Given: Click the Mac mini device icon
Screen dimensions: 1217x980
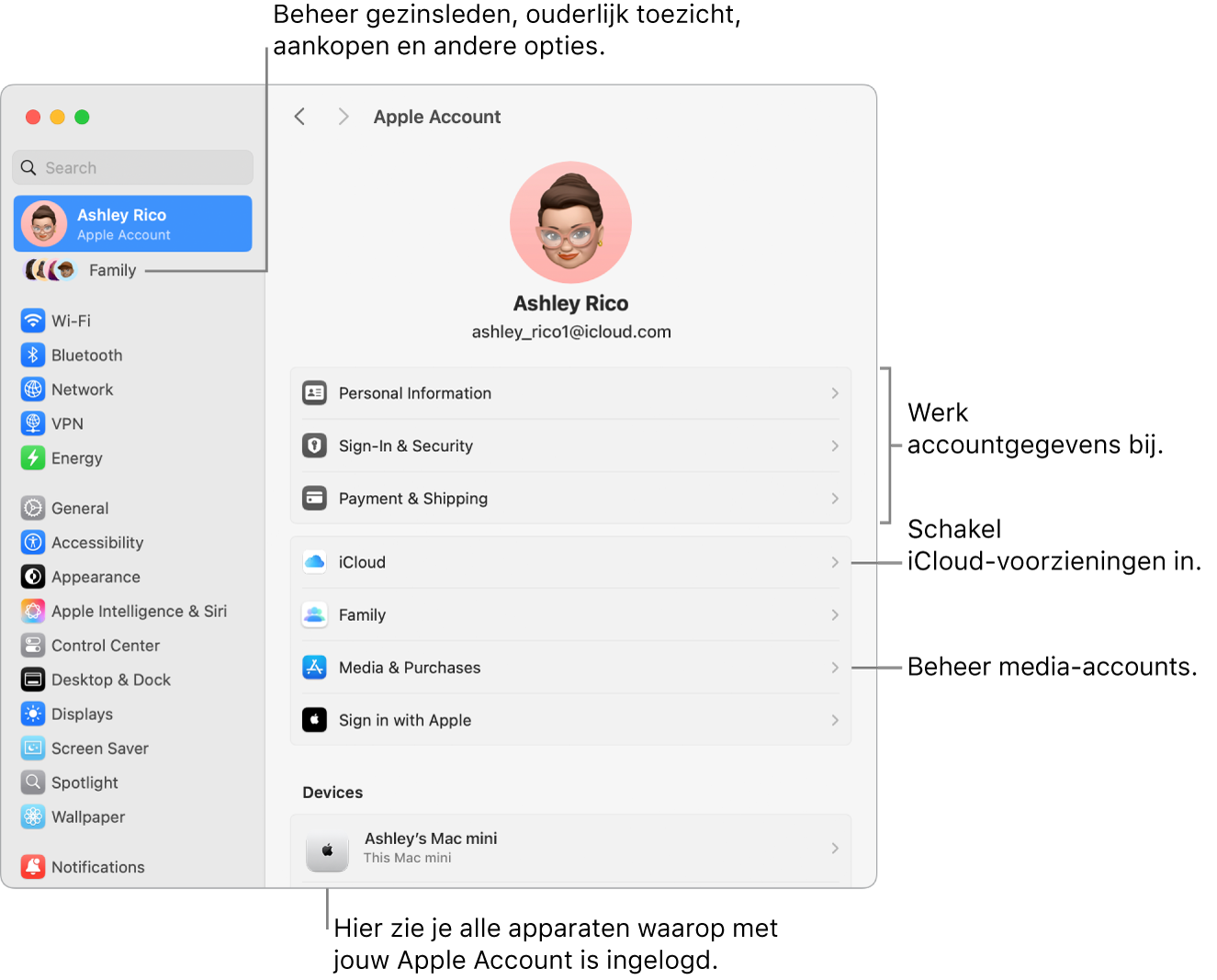Looking at the screenshot, I should click(327, 851).
